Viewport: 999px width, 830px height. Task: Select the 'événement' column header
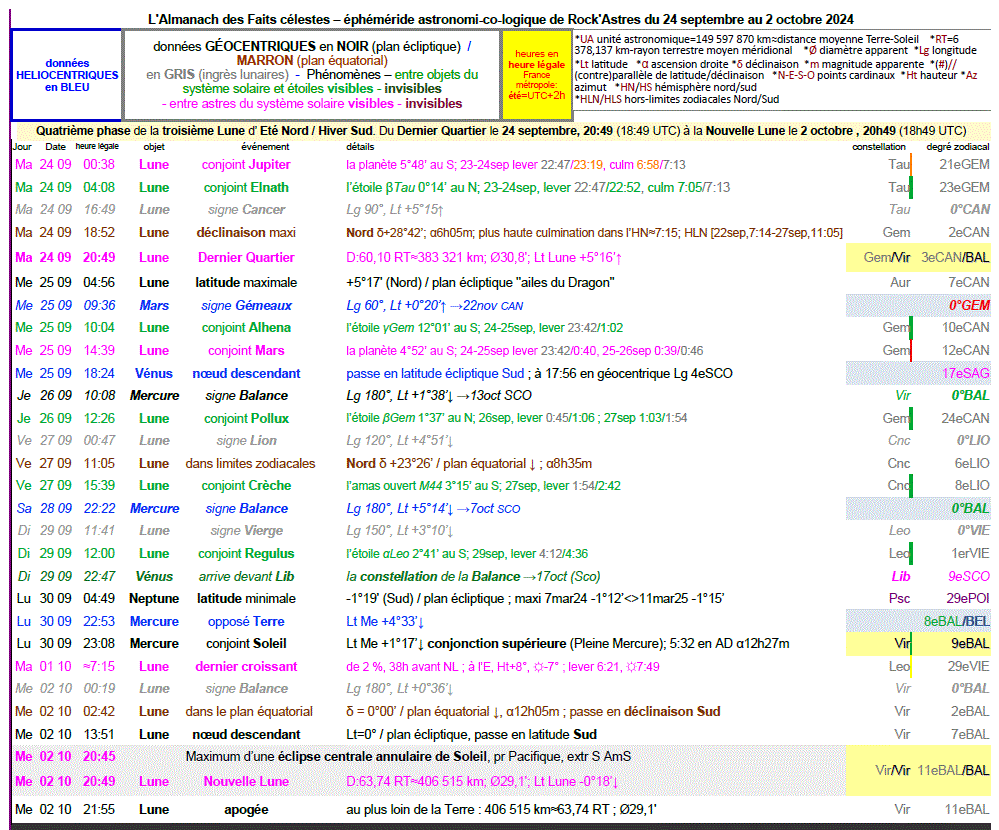click(264, 147)
